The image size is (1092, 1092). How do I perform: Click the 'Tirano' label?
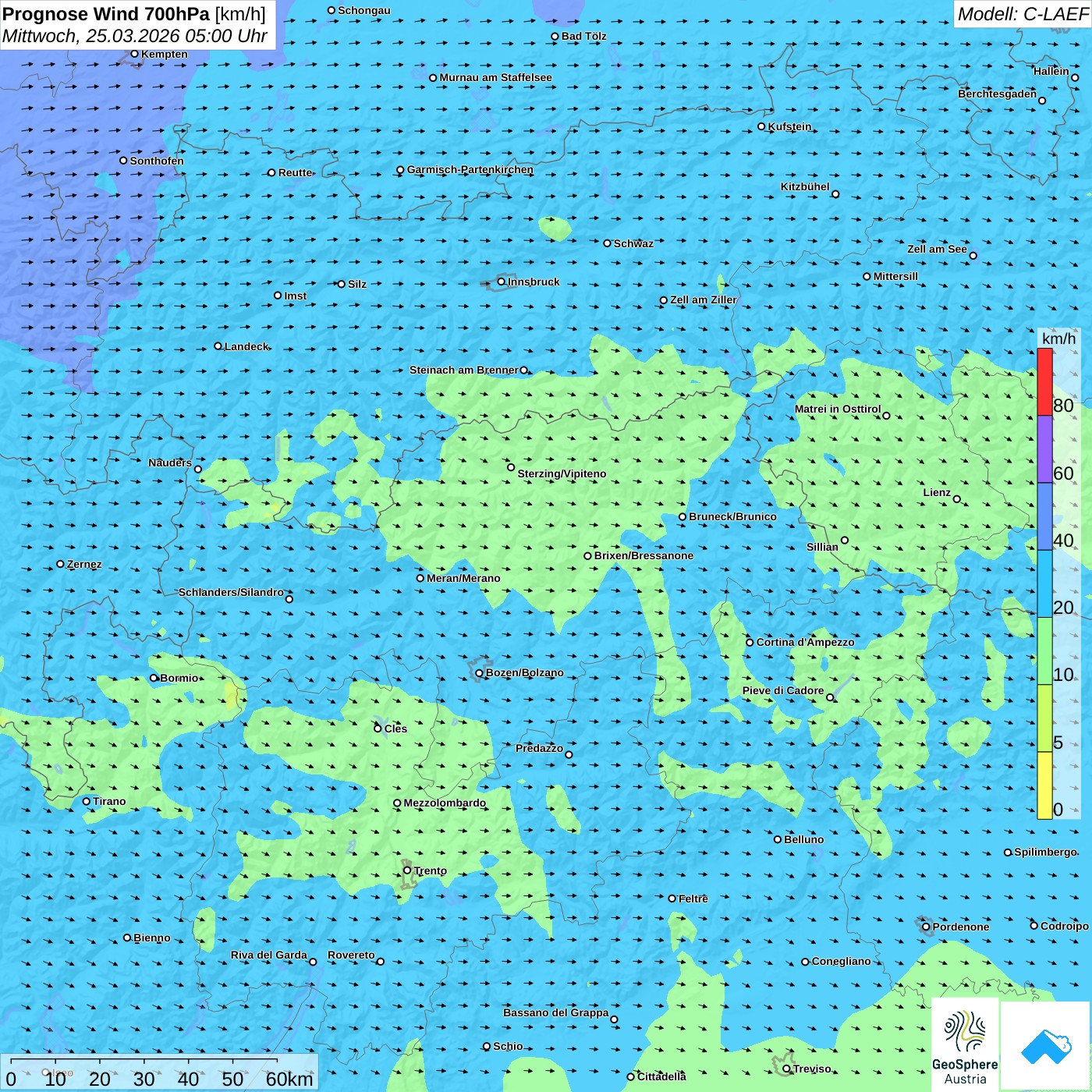109,801
